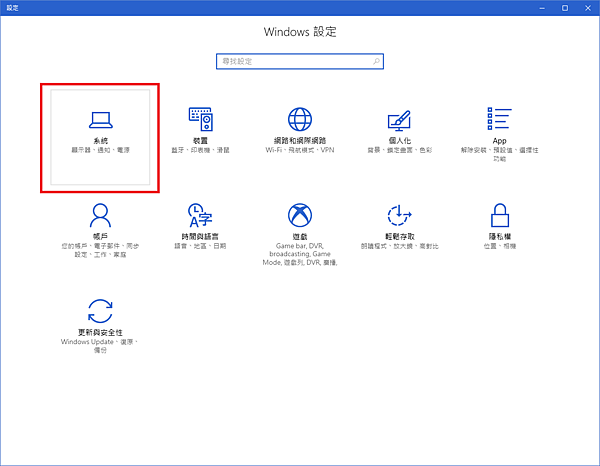Click the 網路和網際網路 category title

click(x=300, y=140)
